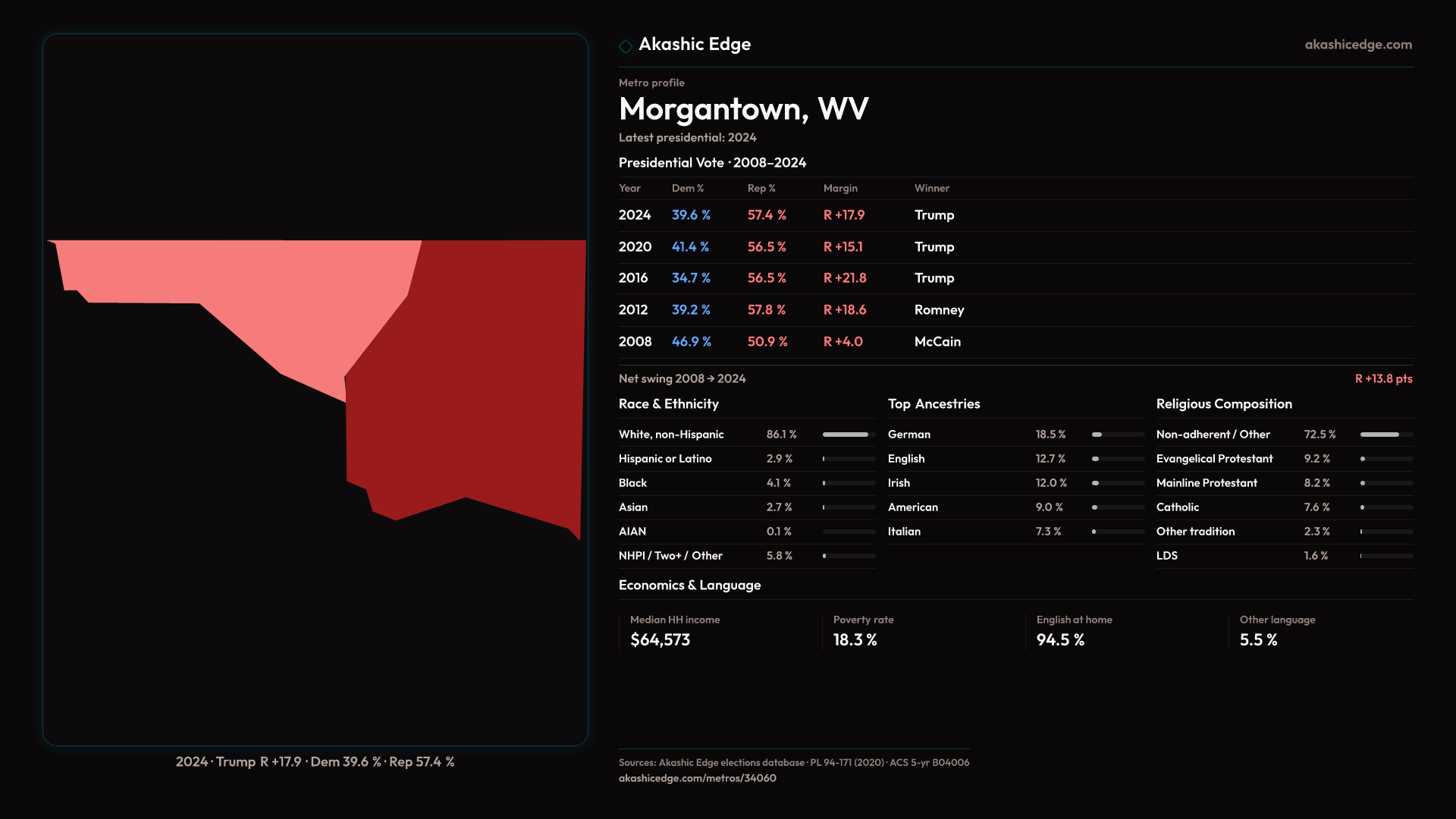1456x819 pixels.
Task: Open the akashicedge.com link at top right
Action: (1357, 45)
